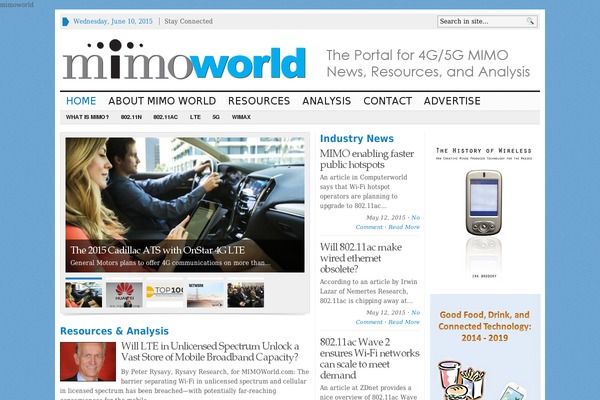The height and width of the screenshot is (400, 600).
Task: Open the Stay Connected link
Action: coord(188,21)
